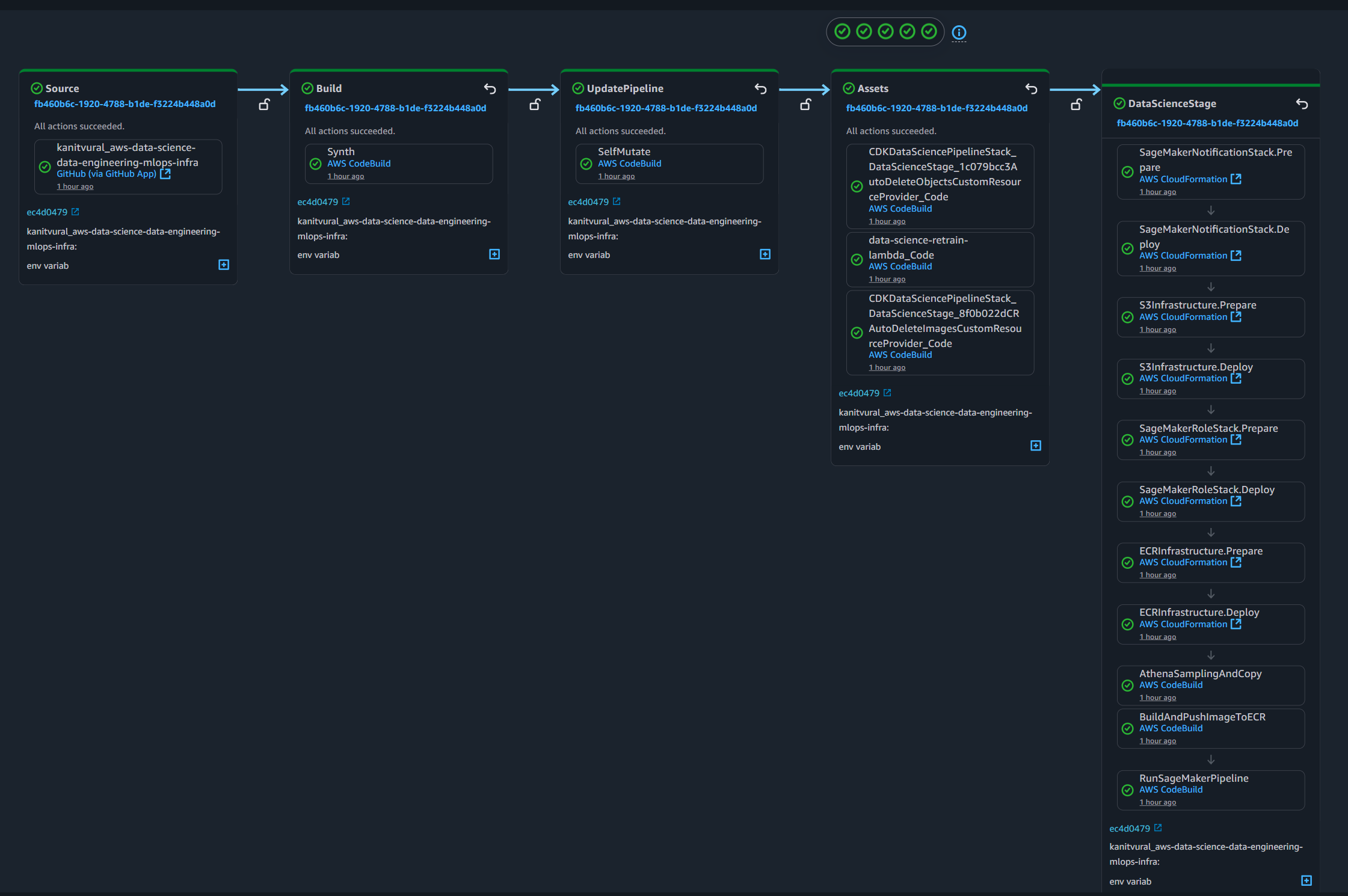Click 'All actions succeeded.' in Assets stage
Screen dimensions: 1348x896
891,131
